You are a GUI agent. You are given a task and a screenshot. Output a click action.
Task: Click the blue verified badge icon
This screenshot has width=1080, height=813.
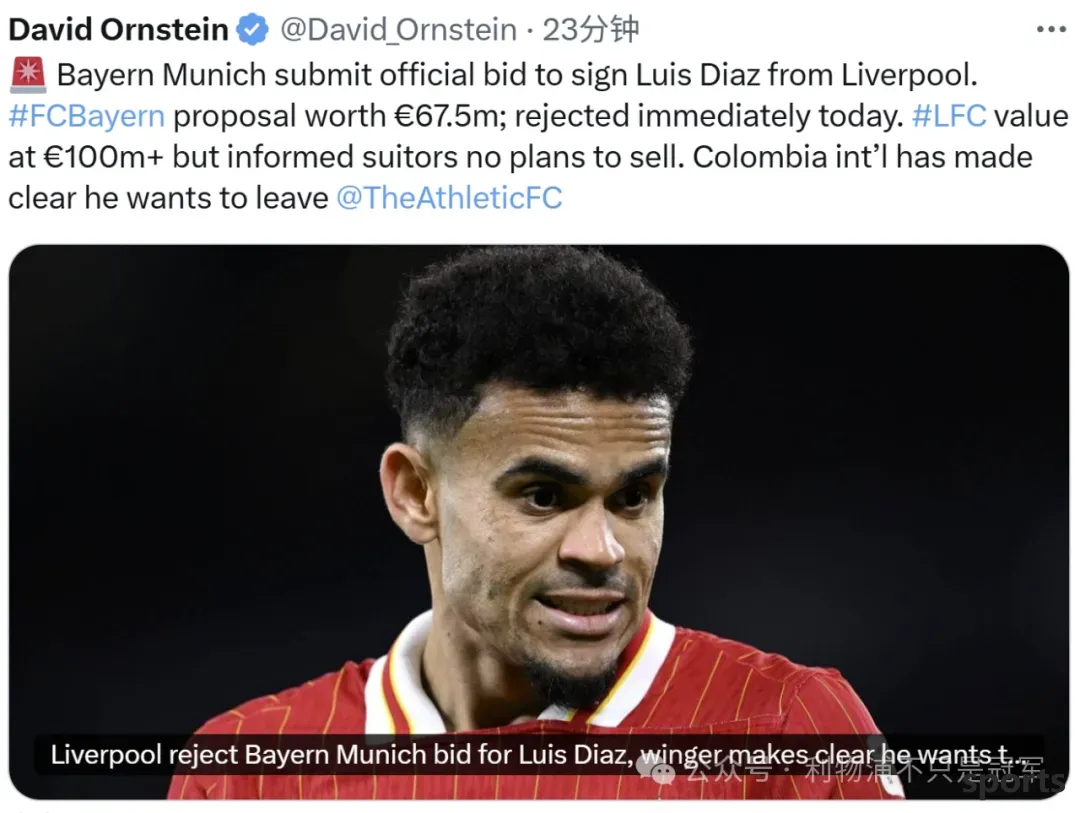252,30
